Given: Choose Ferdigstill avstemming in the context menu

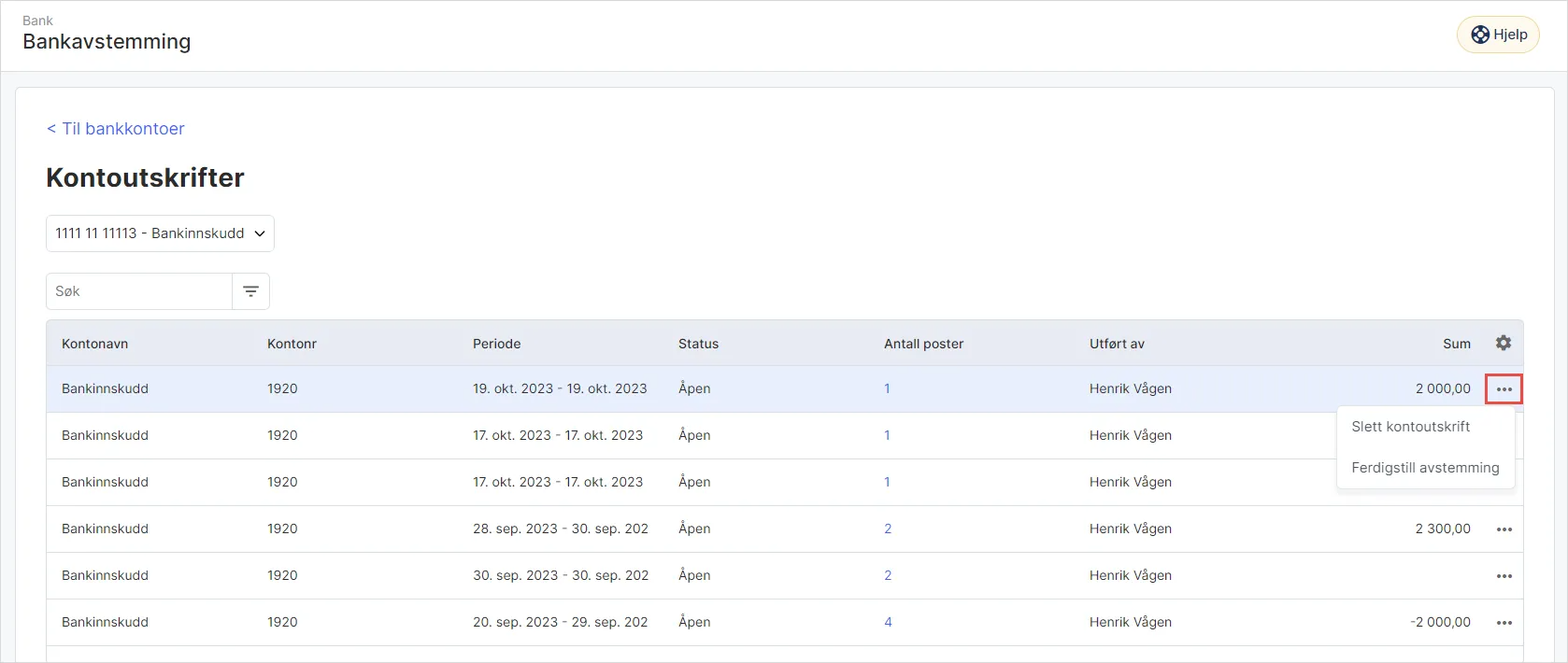Looking at the screenshot, I should 1425,468.
